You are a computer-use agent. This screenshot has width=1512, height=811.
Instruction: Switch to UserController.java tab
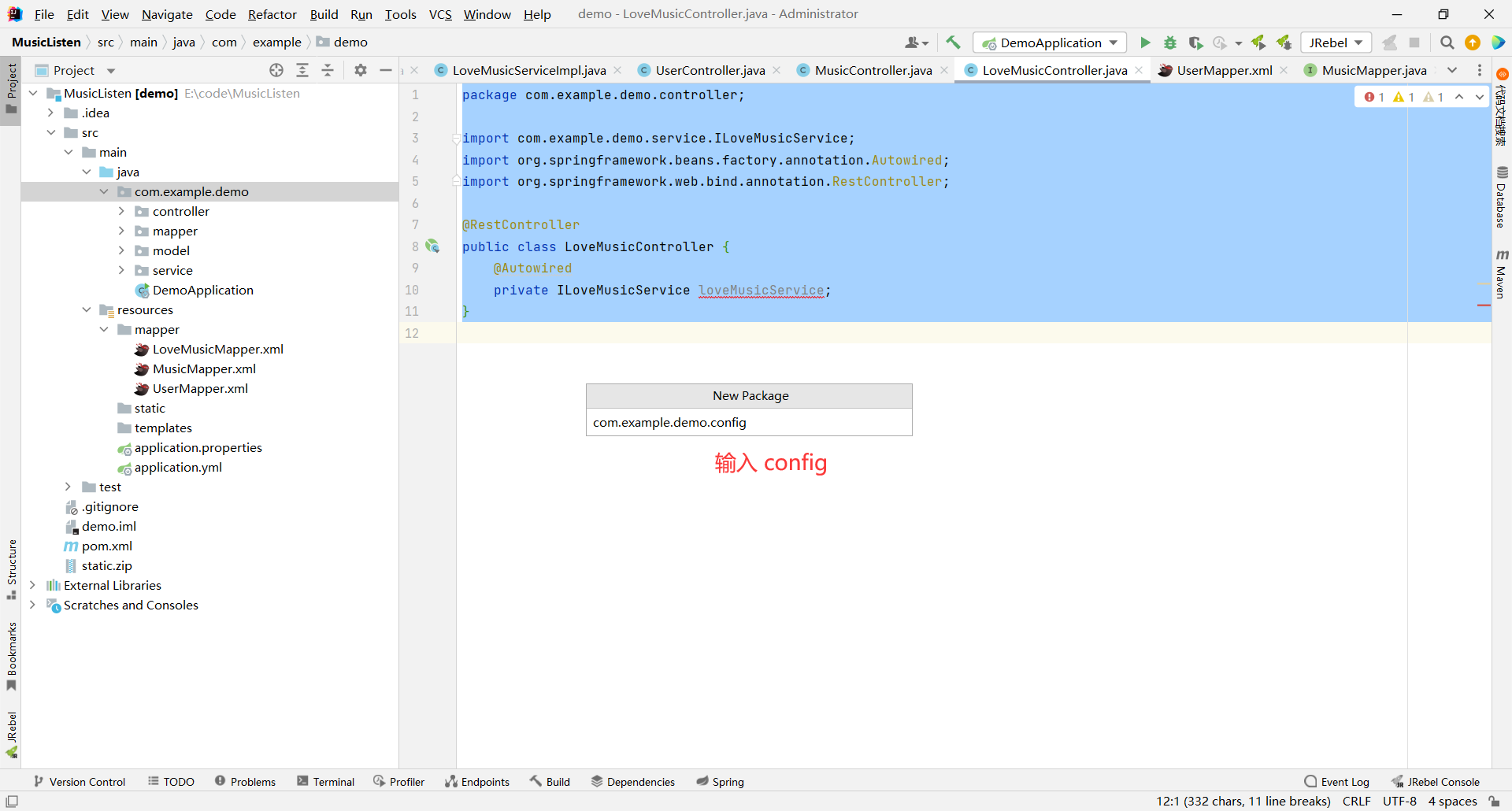[710, 70]
